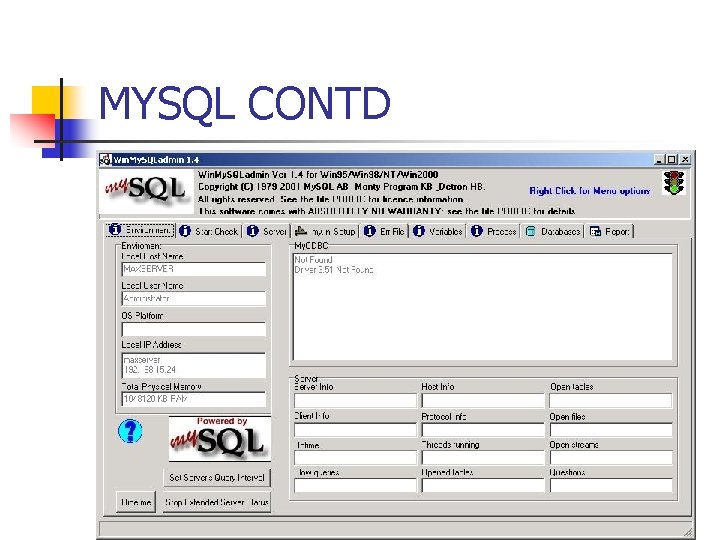Click the Server Info field

(x=355, y=400)
